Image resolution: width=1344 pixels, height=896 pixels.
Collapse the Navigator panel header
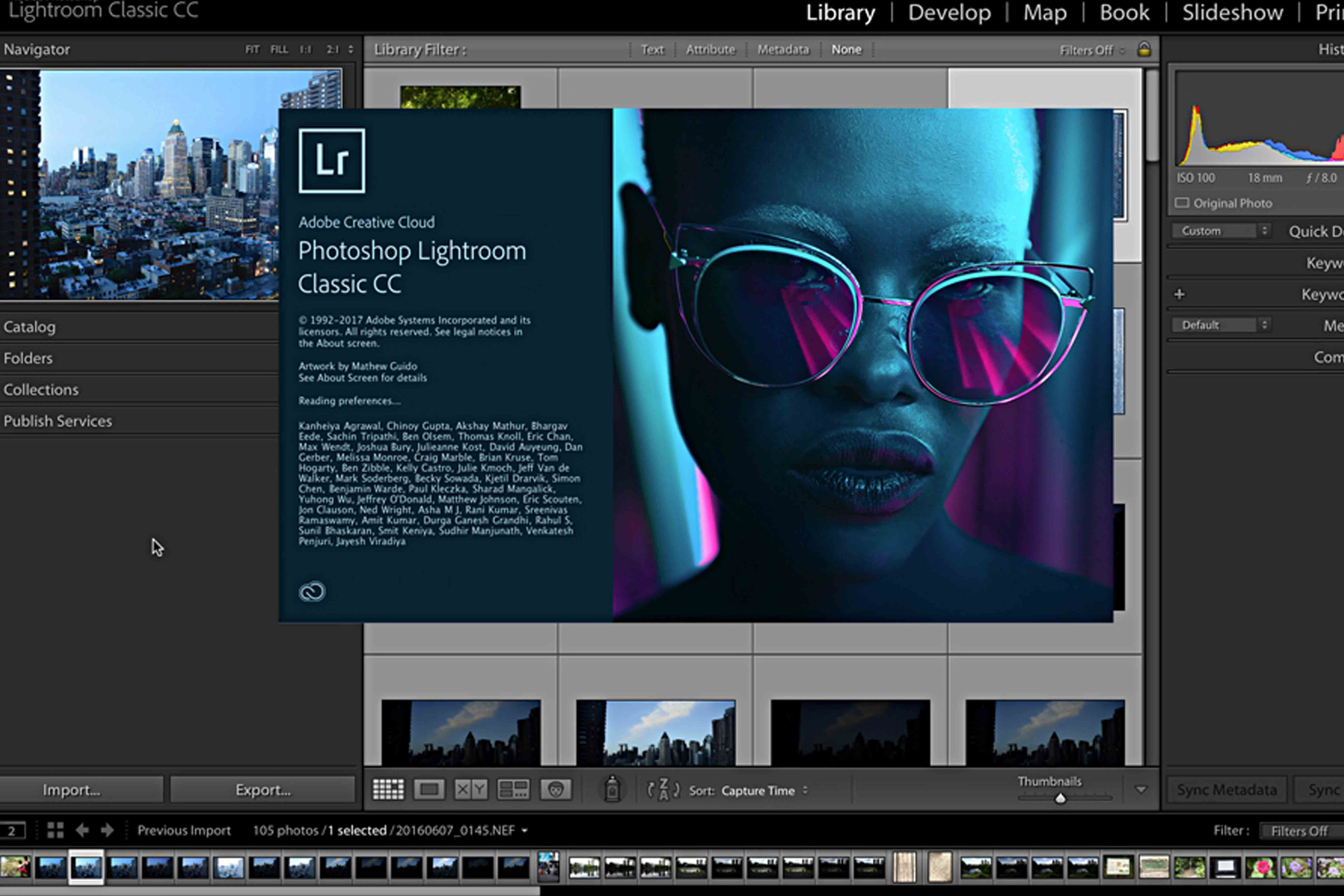[x=37, y=50]
